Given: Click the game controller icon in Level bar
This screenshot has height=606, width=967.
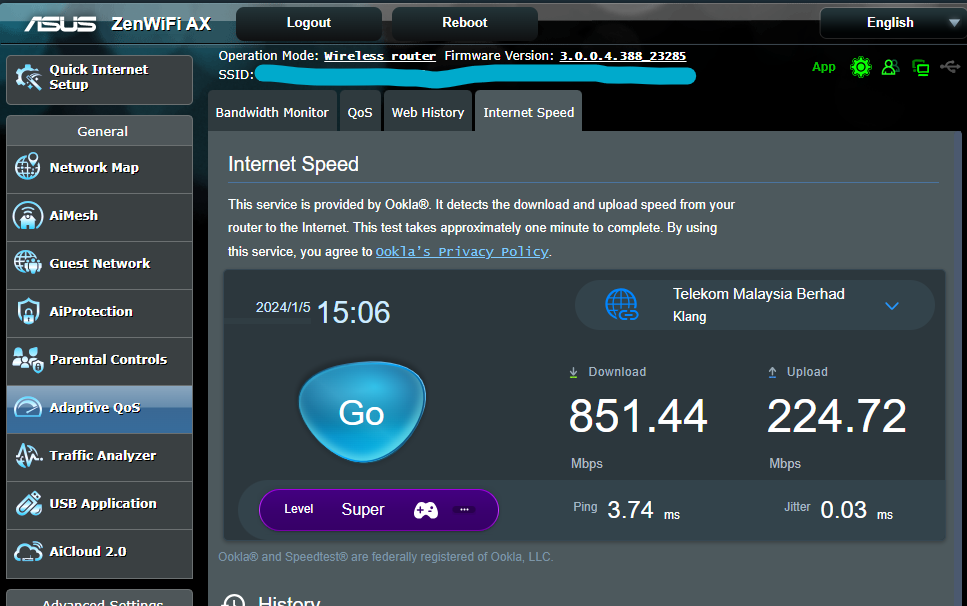Looking at the screenshot, I should pos(426,510).
